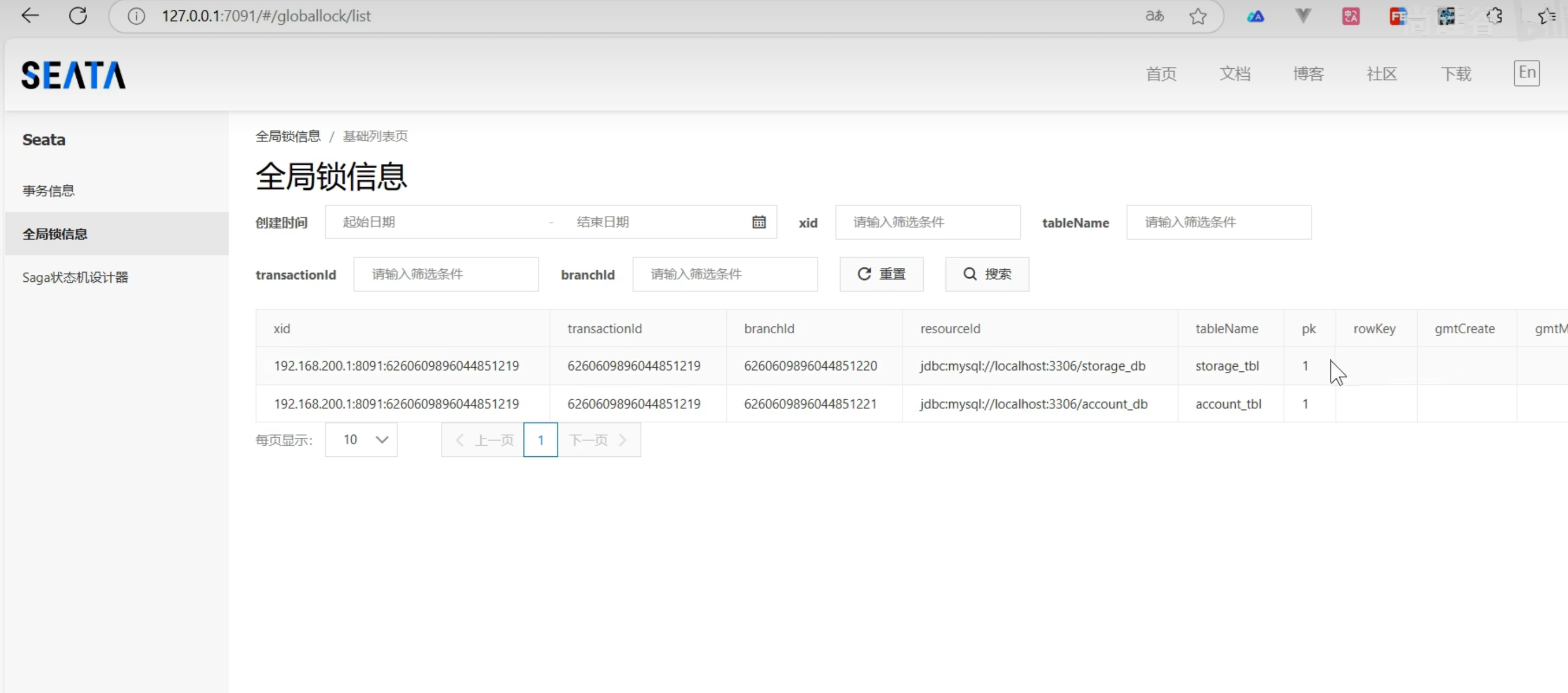This screenshot has width=1568, height=693.
Task: Click the 文档 link in the top navigation
Action: click(1235, 74)
